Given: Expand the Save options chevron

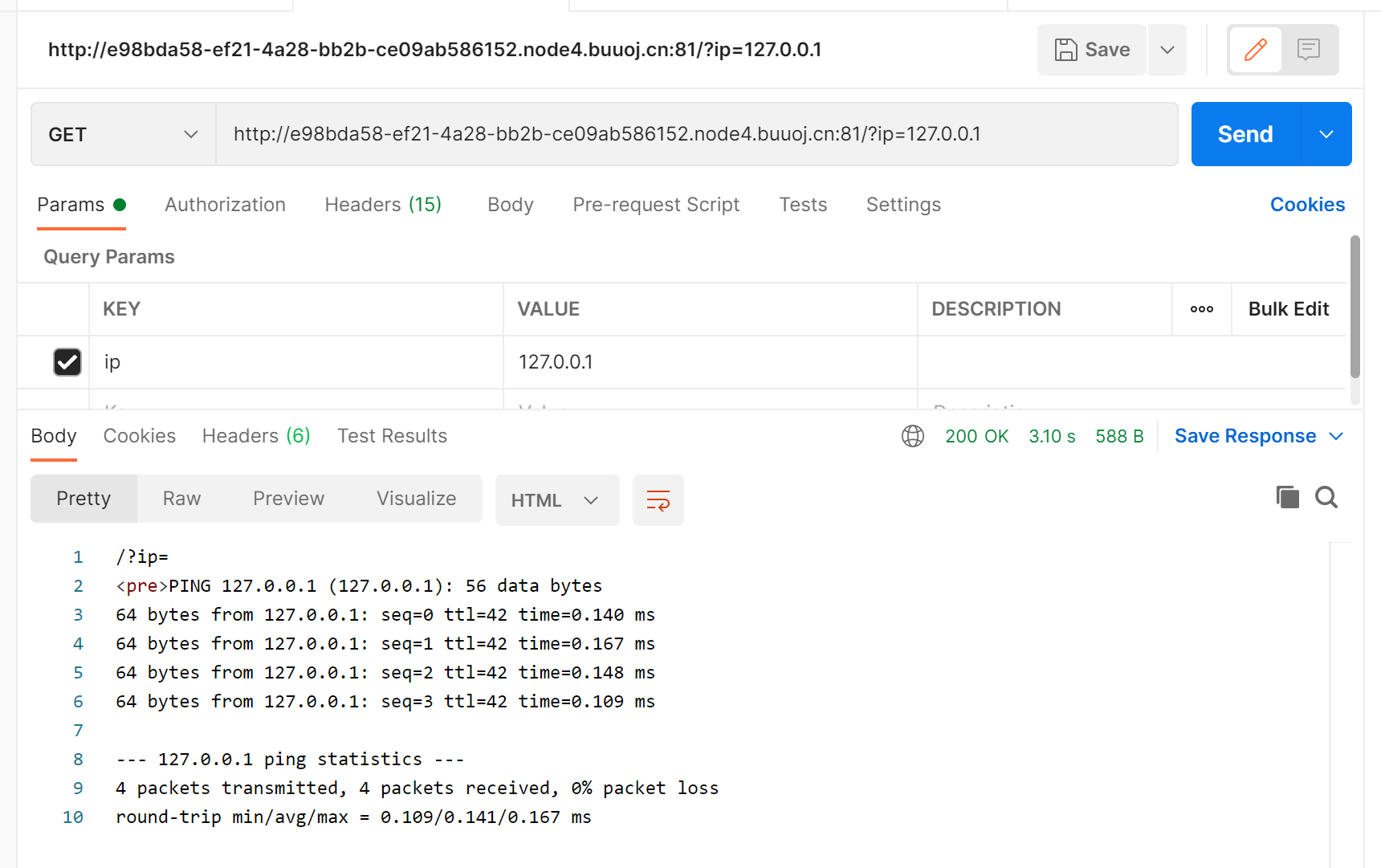Looking at the screenshot, I should [x=1167, y=50].
